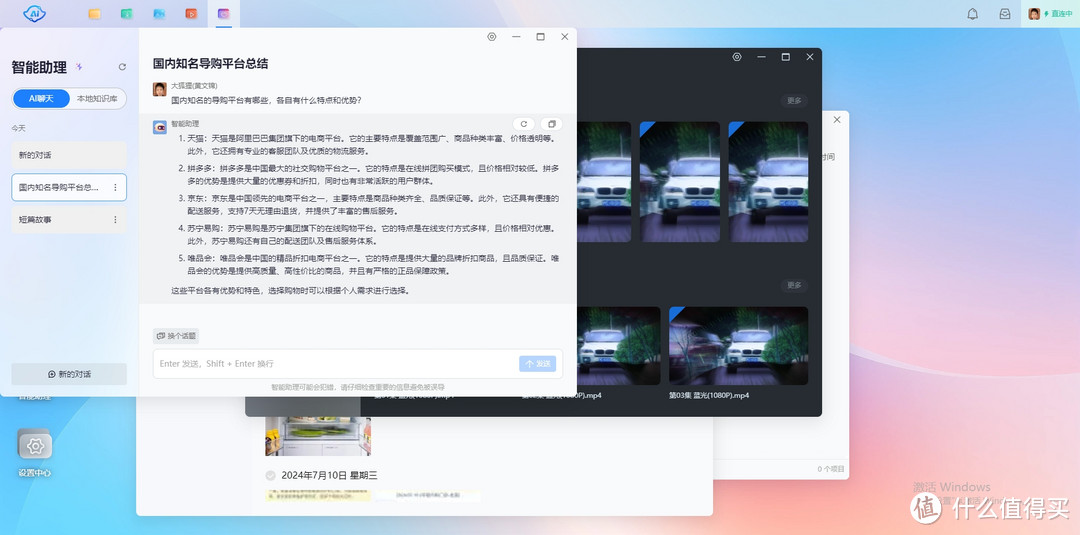The image size is (1080, 535).
Task: Close the 智能助理 assistant window
Action: [x=565, y=37]
